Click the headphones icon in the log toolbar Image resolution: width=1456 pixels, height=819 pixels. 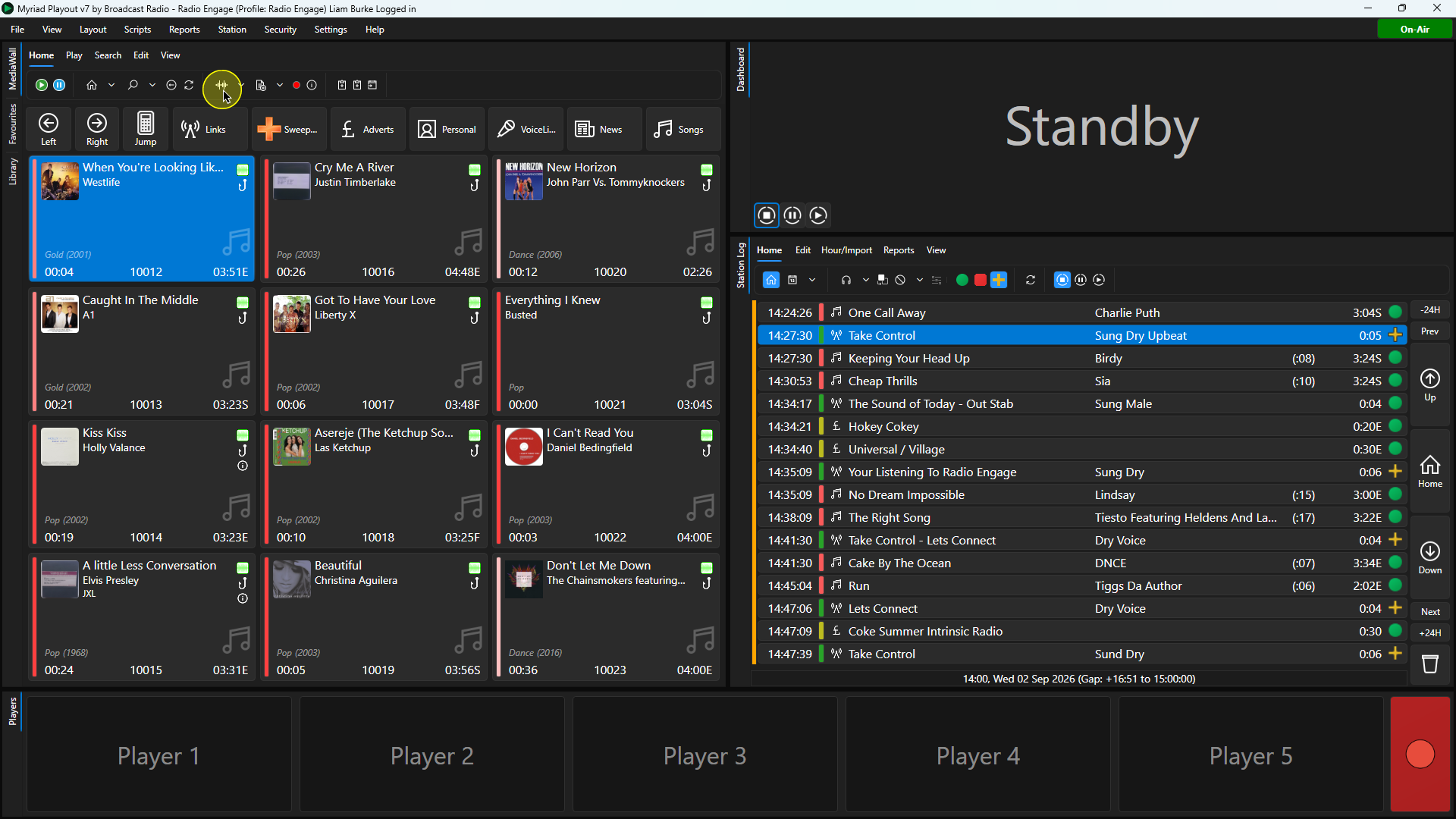coord(846,280)
